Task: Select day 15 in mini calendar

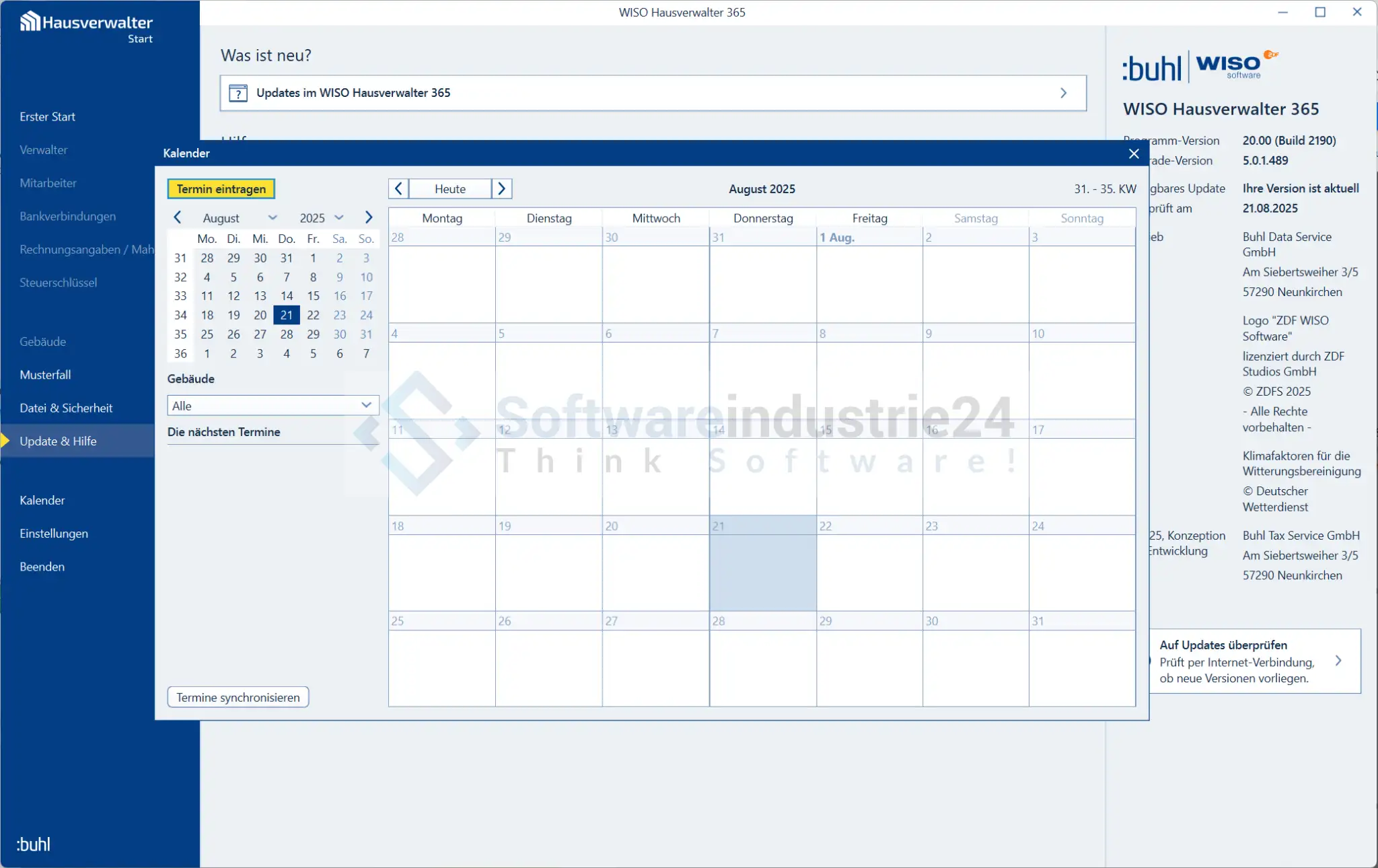Action: pyautogui.click(x=313, y=296)
